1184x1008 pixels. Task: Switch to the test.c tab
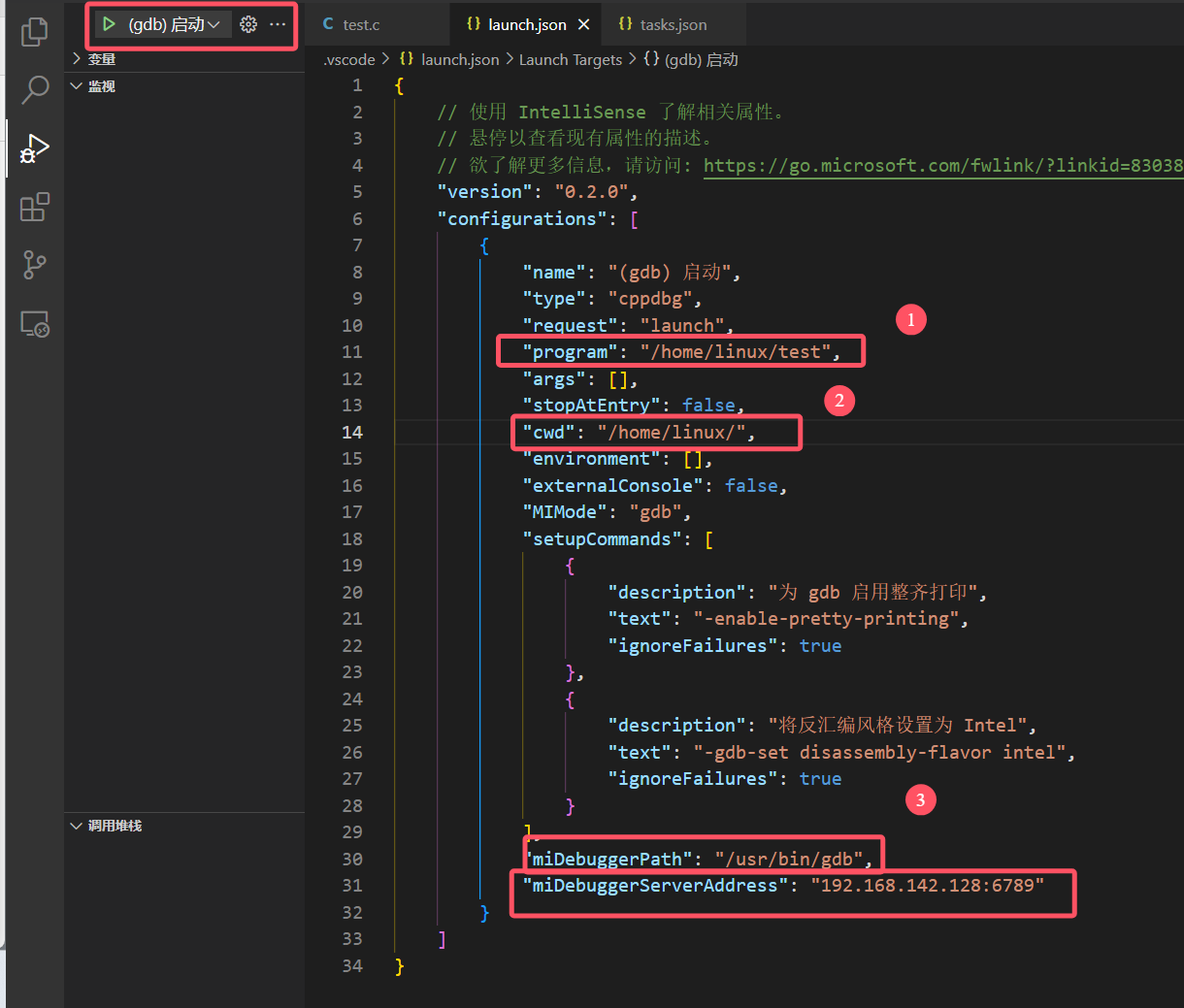click(360, 24)
